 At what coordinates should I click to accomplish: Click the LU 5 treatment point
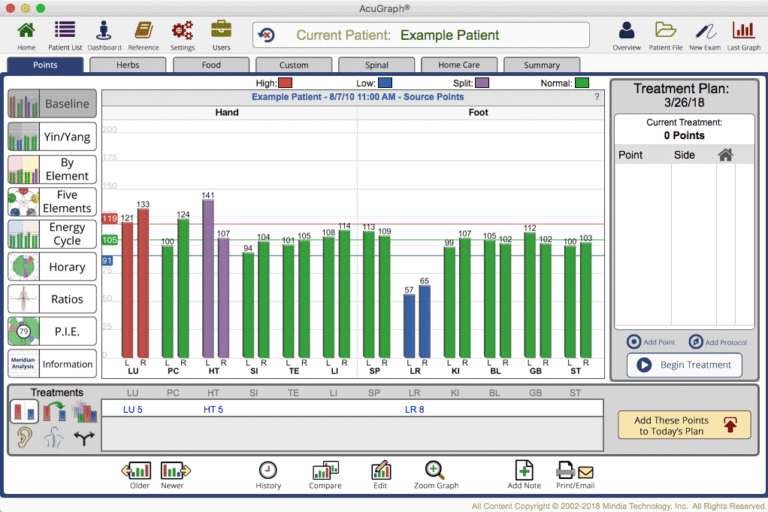click(132, 409)
